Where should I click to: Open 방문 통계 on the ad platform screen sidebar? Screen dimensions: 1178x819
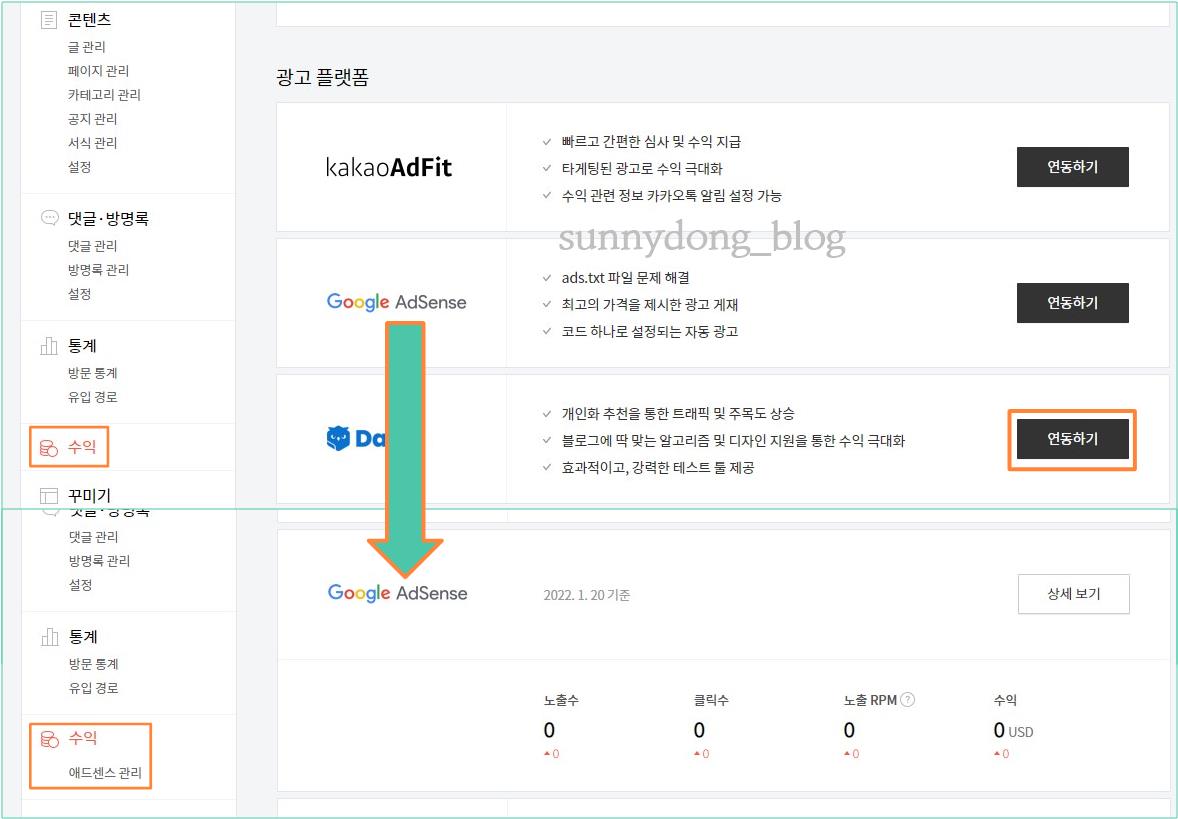pos(92,373)
